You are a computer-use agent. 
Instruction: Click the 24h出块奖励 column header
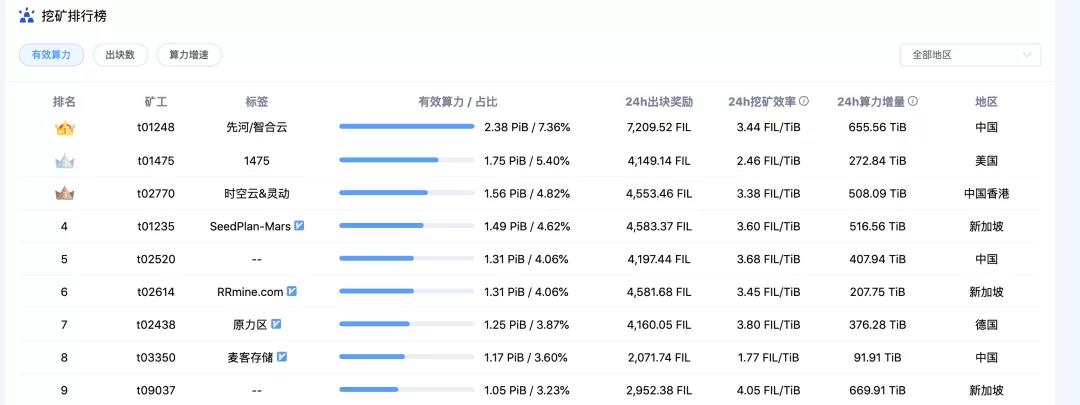[x=659, y=102]
